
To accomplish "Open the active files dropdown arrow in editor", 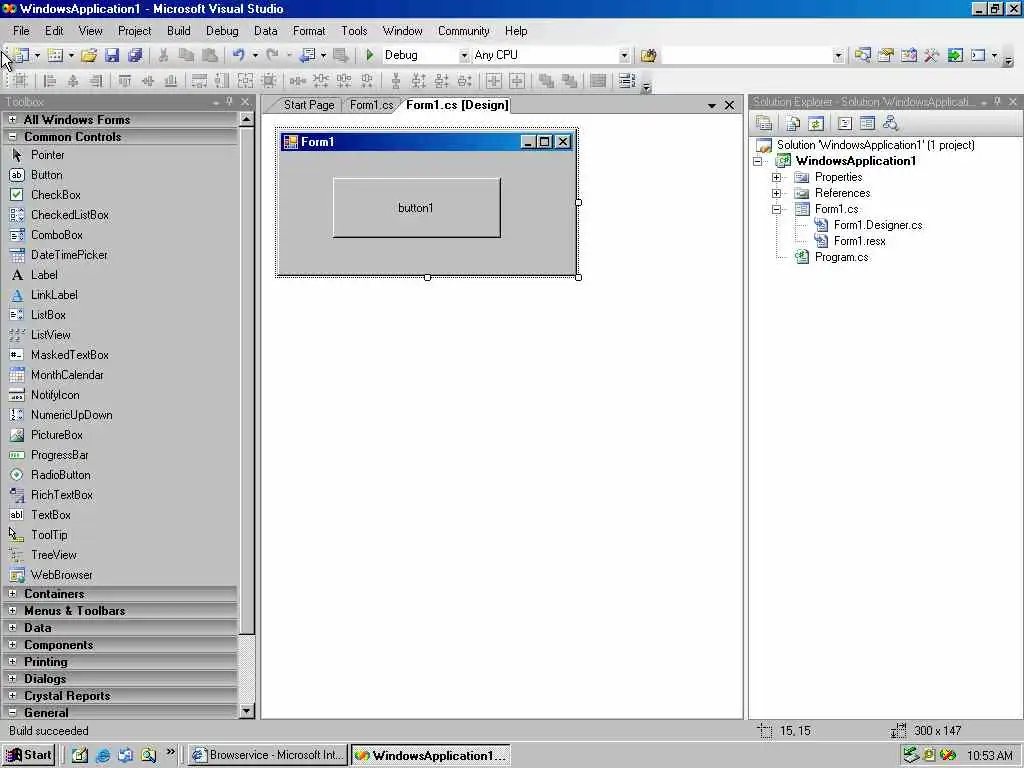I will [x=712, y=105].
